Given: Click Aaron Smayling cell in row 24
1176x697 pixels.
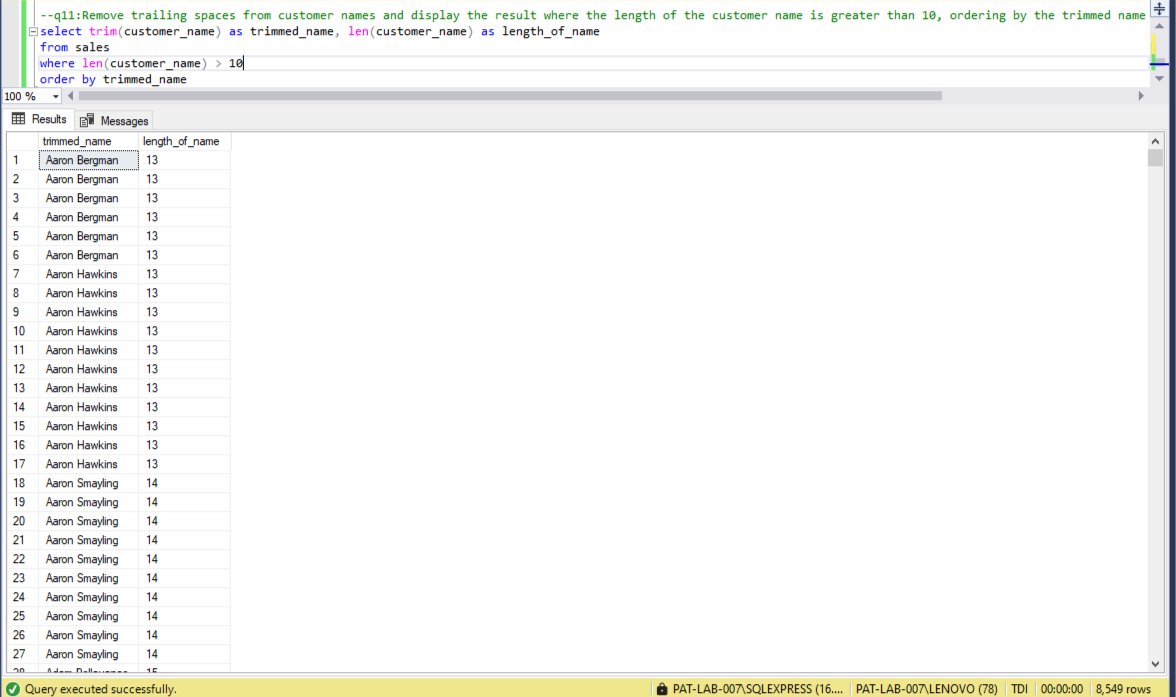Looking at the screenshot, I should point(88,597).
